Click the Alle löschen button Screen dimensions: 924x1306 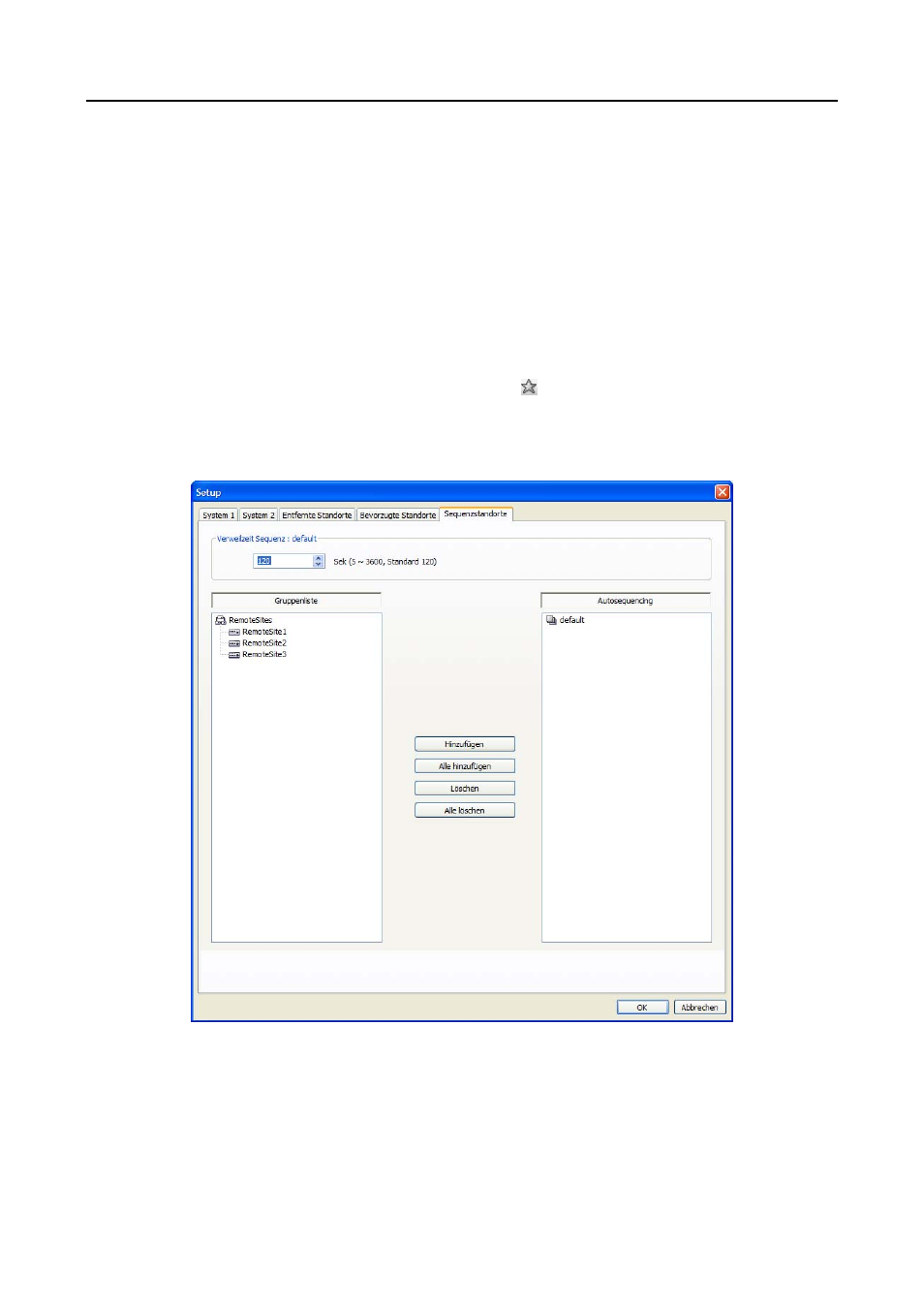tap(465, 811)
